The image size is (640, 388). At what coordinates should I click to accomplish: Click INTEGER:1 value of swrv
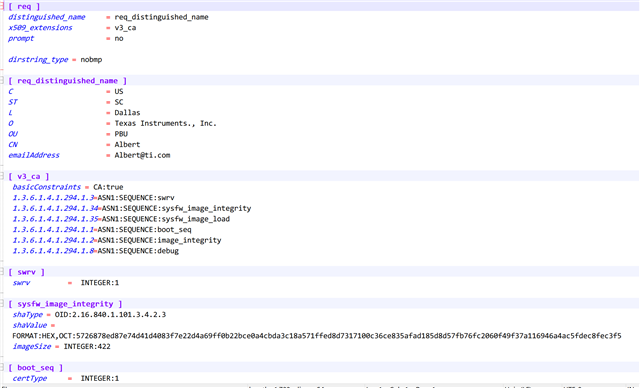click(x=100, y=282)
